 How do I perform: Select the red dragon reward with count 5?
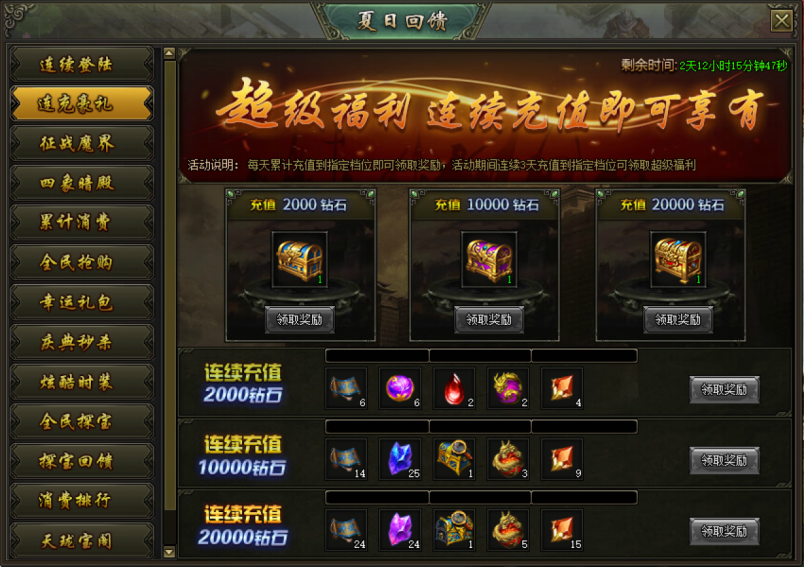(508, 530)
